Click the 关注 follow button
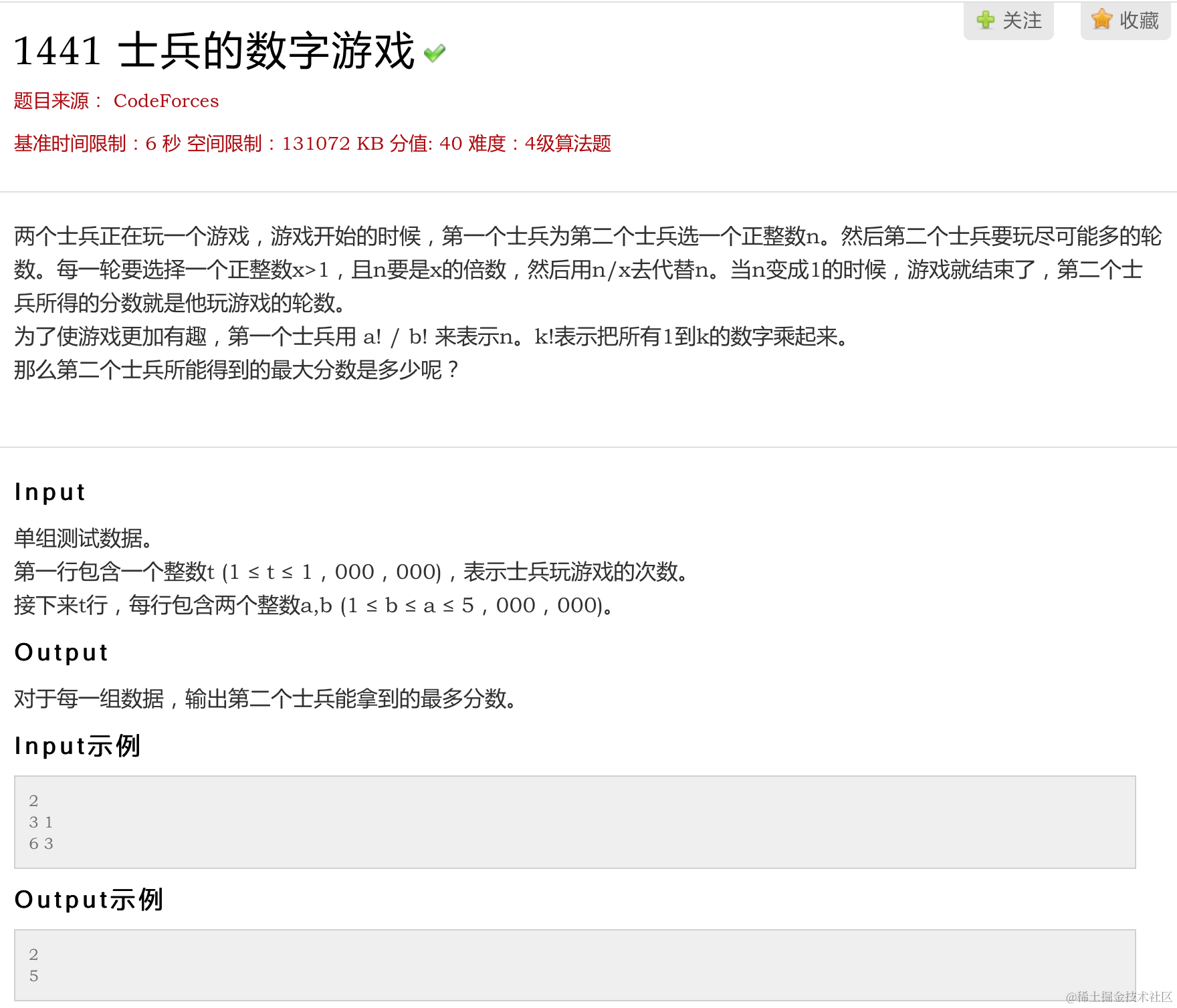This screenshot has width=1177, height=1008. coord(1008,20)
